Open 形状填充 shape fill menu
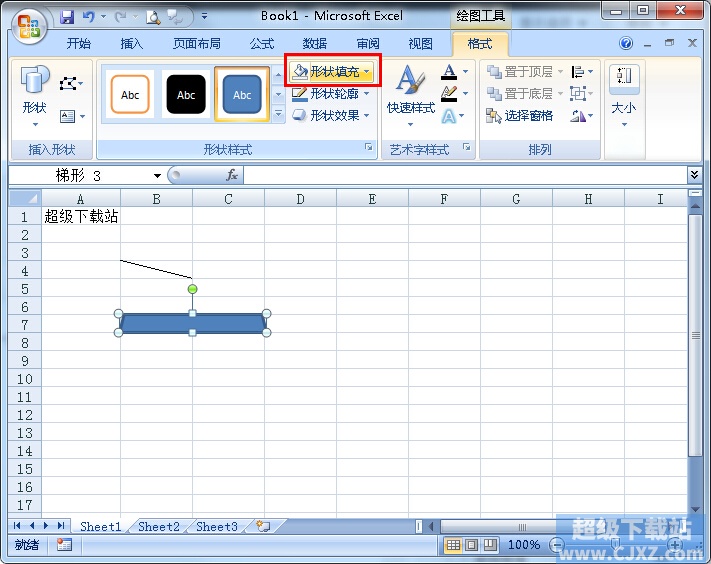711x564 pixels. [x=332, y=71]
